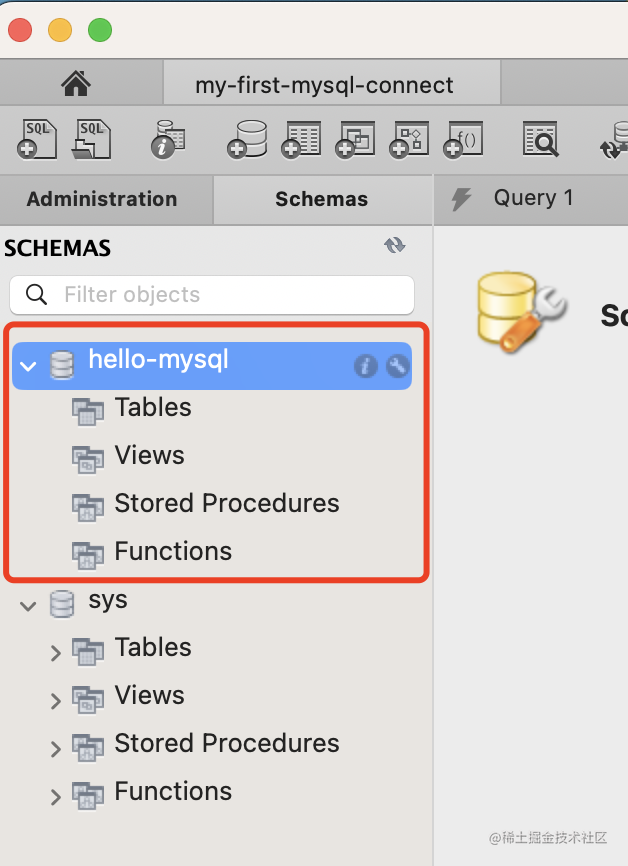Create a new stored procedure icon
This screenshot has width=628, height=866.
[409, 139]
